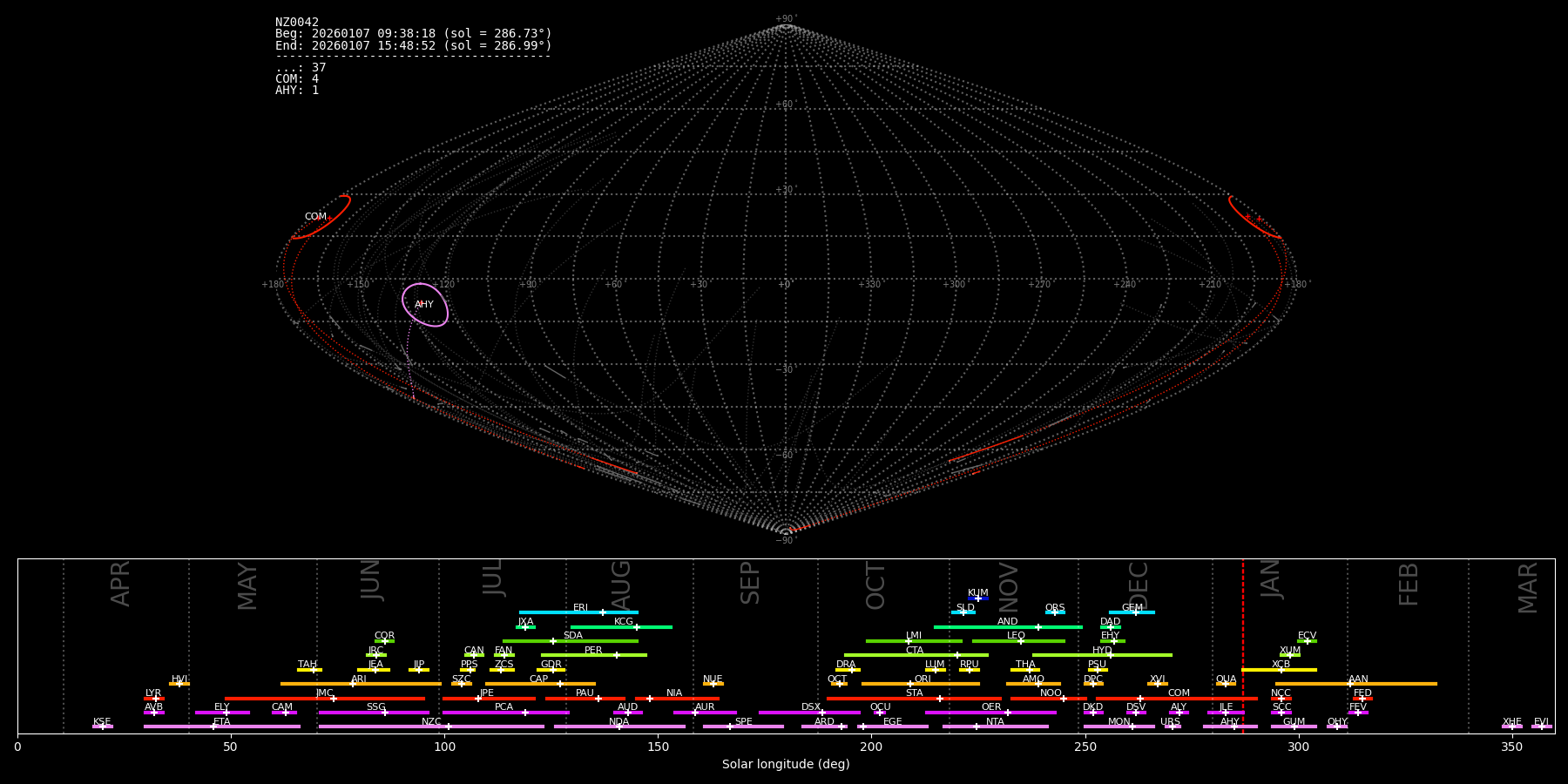This screenshot has width=1568, height=784.
Task: Click the "Solar longitude (deg)" axis label
Action: [x=786, y=764]
